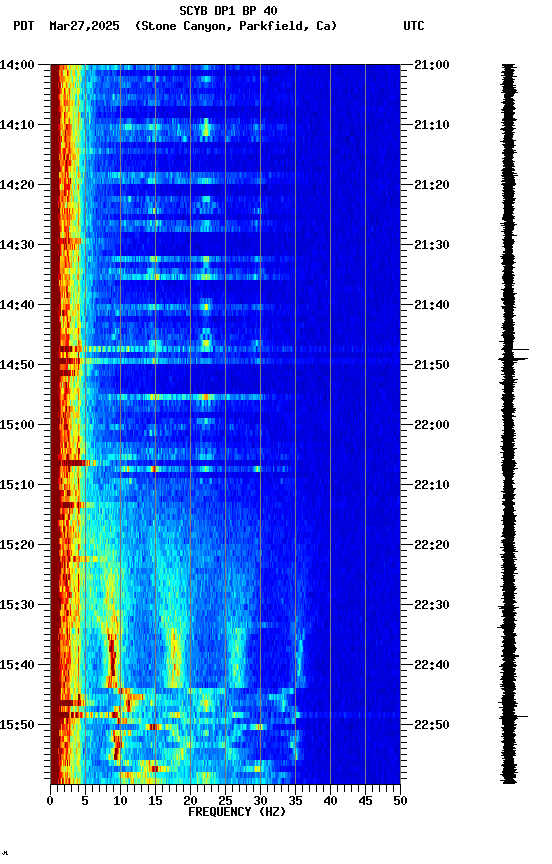Image resolution: width=552 pixels, height=864 pixels.
Task: Click the "22:00" UTC time label
Action: coord(432,425)
